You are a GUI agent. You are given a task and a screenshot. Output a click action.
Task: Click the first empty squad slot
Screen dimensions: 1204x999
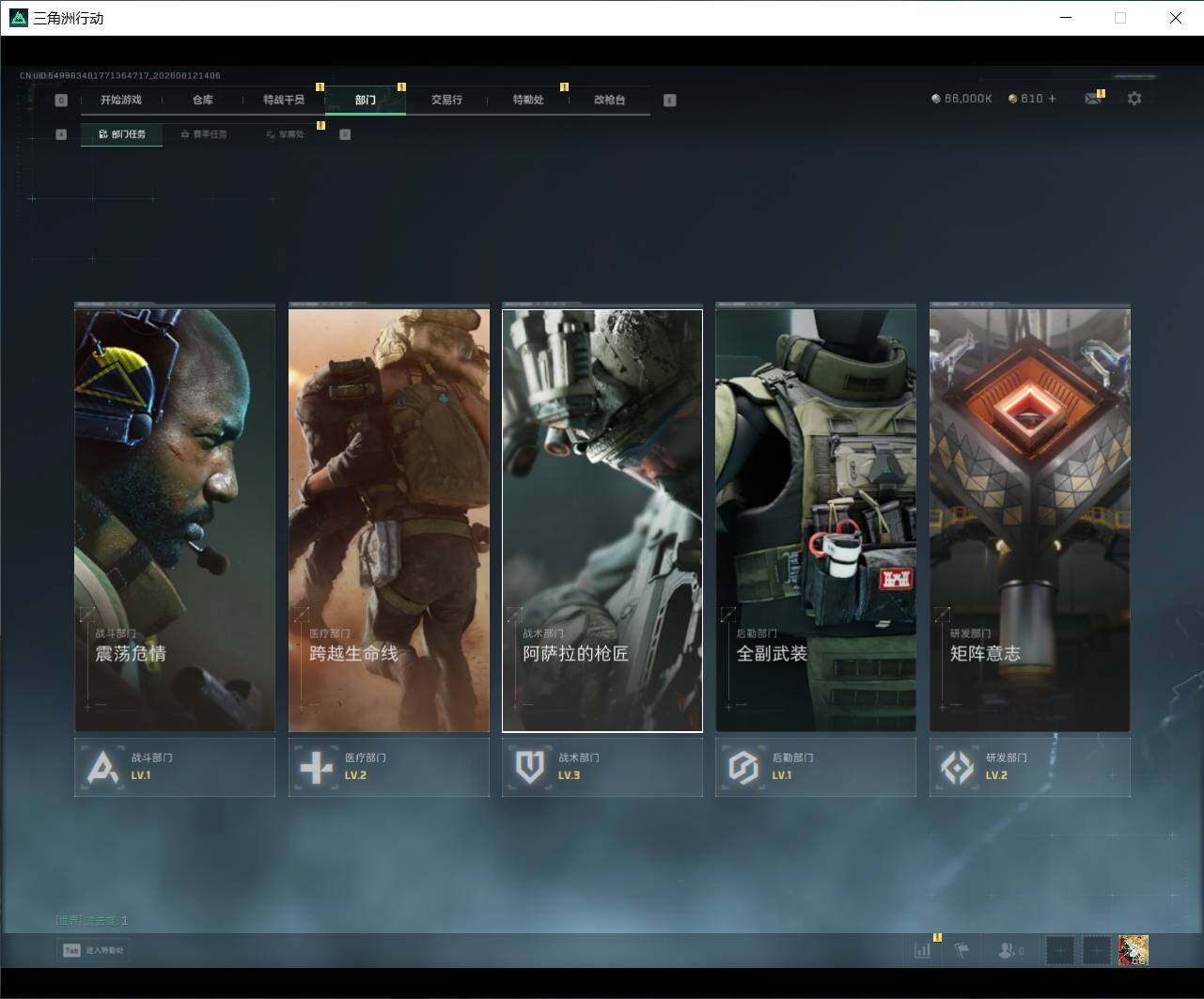[1060, 950]
